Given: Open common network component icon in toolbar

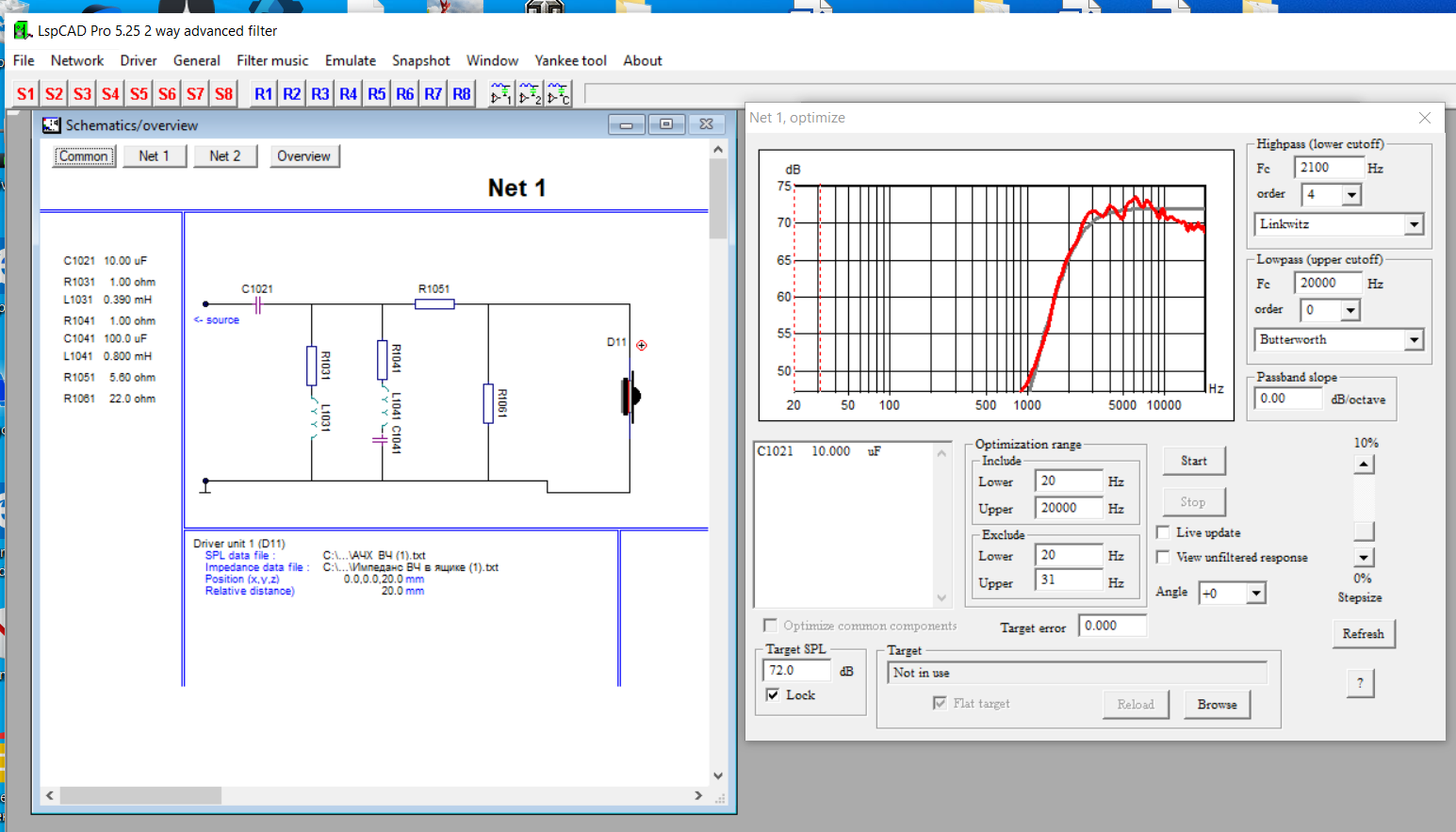Looking at the screenshot, I should tap(559, 94).
